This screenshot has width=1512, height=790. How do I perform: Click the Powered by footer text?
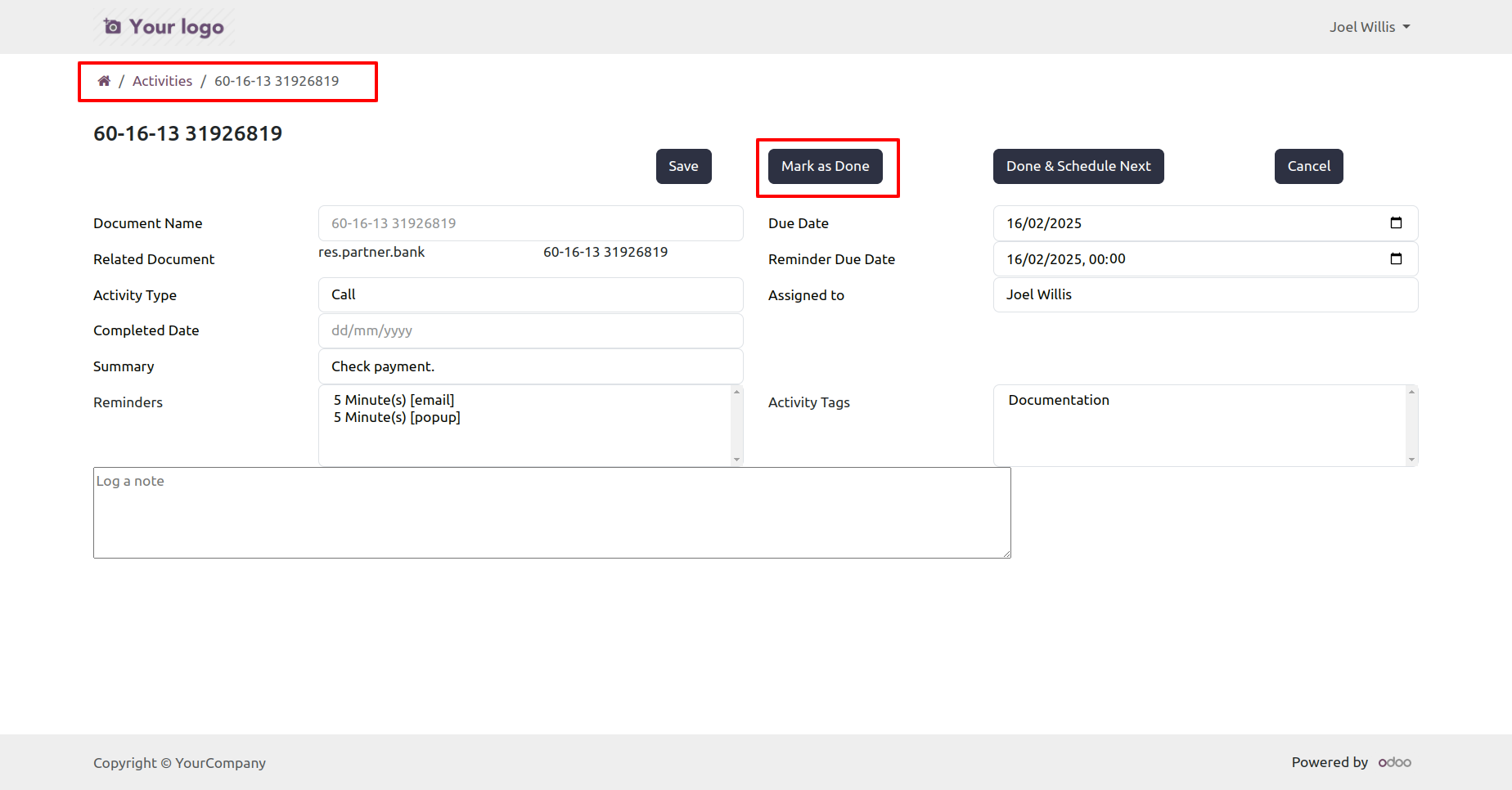[1330, 762]
